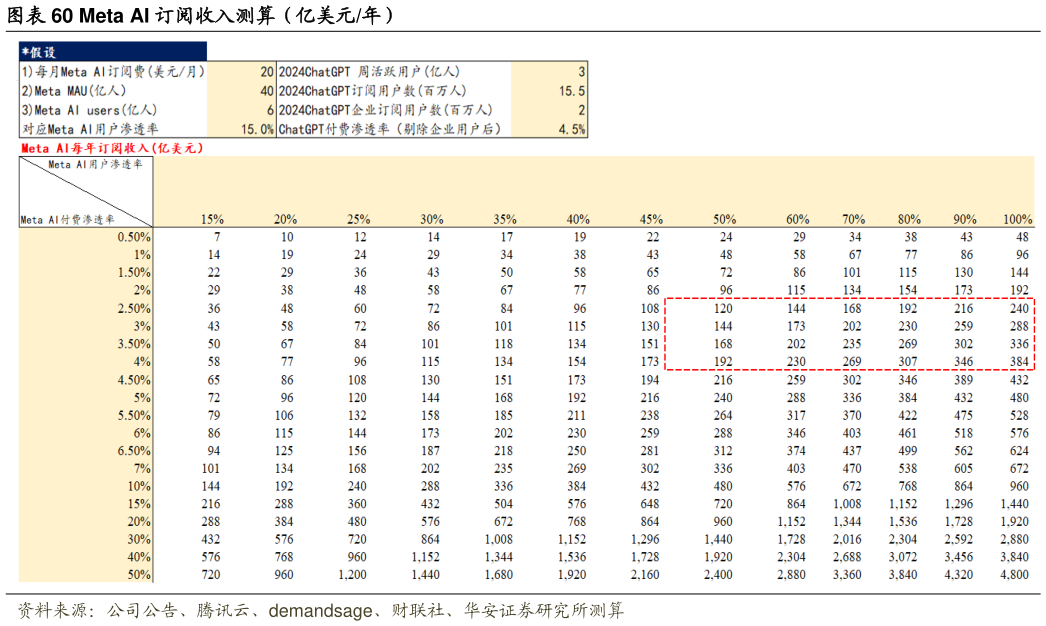Click cell value 4,800

[1015, 575]
